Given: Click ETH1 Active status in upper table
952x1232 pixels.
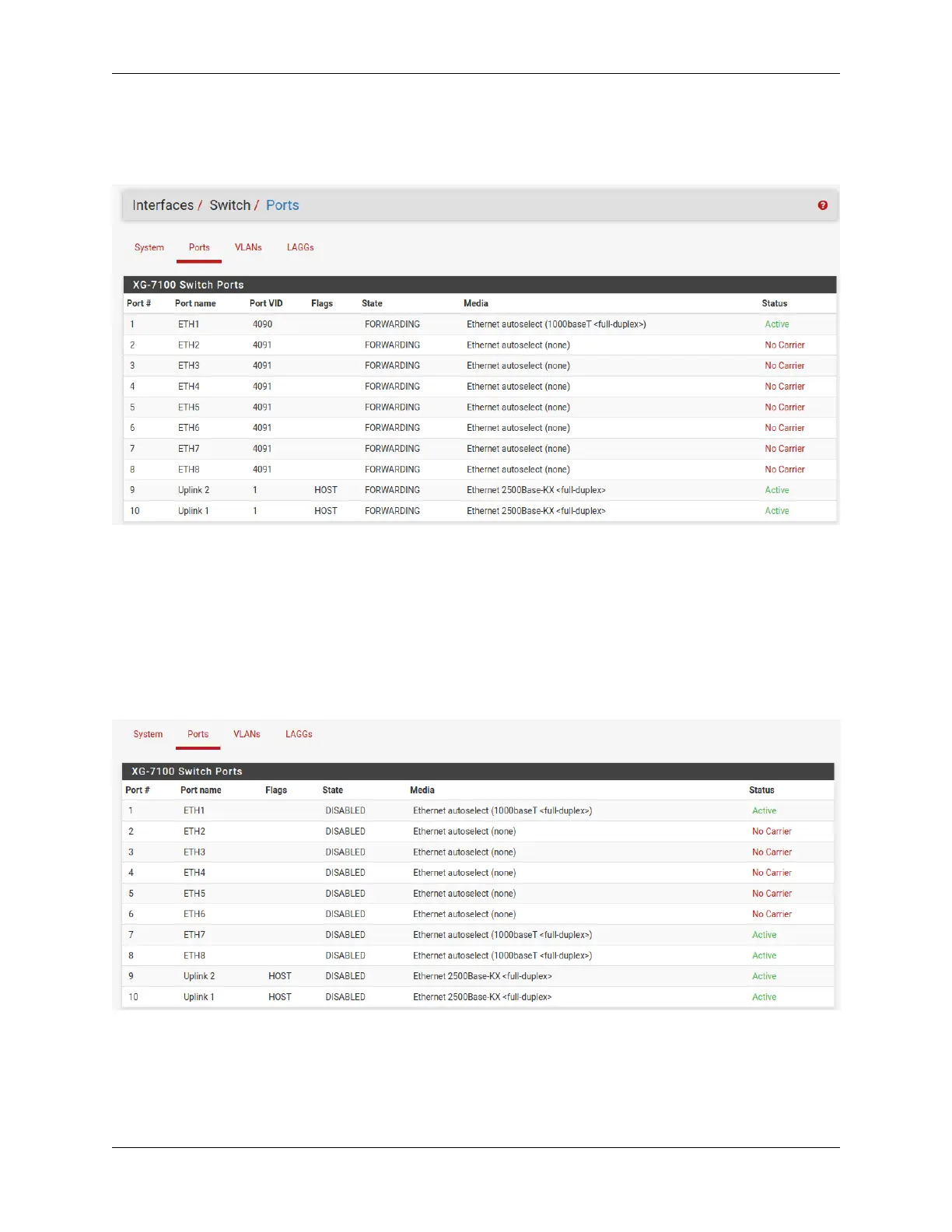Looking at the screenshot, I should (x=777, y=324).
